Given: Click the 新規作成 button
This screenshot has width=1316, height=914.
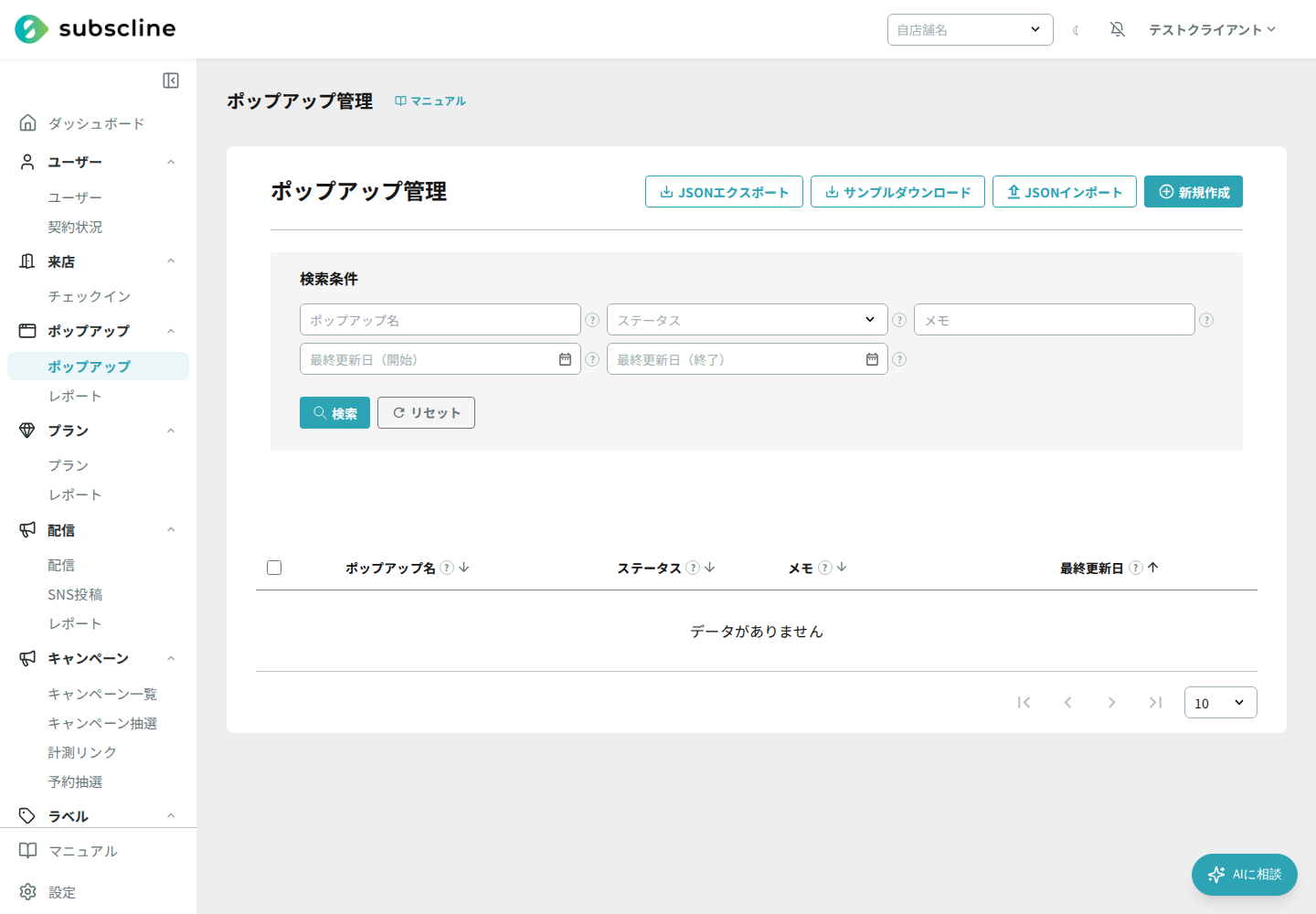Looking at the screenshot, I should click(1194, 192).
